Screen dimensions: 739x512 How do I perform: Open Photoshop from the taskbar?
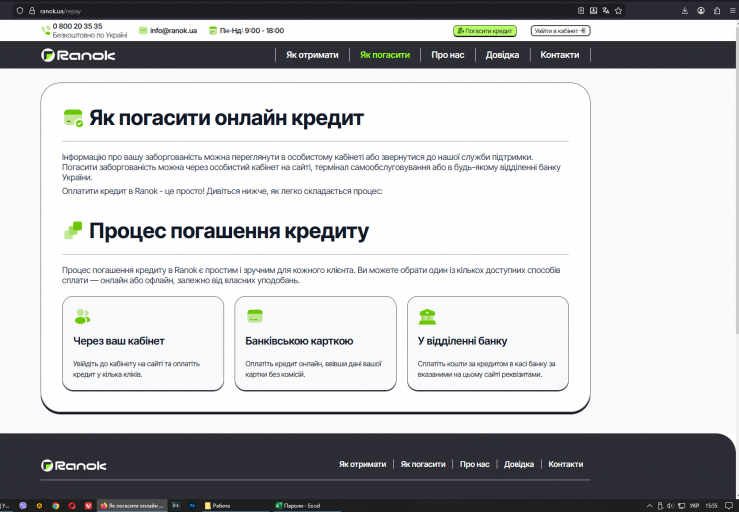pyautogui.click(x=192, y=505)
